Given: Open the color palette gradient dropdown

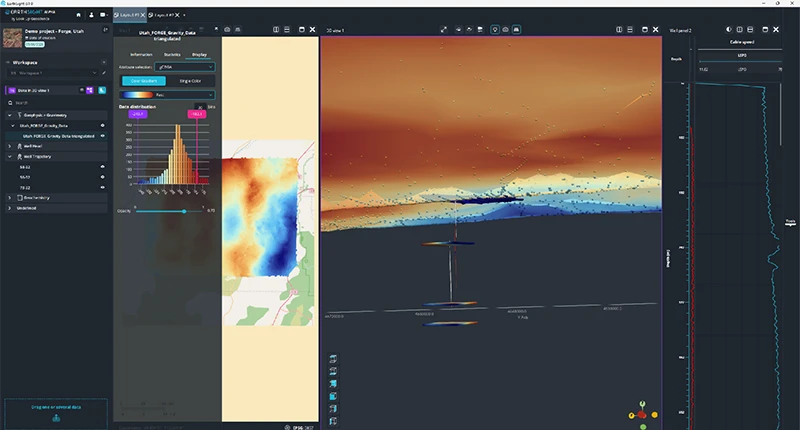Looking at the screenshot, I should [167, 95].
